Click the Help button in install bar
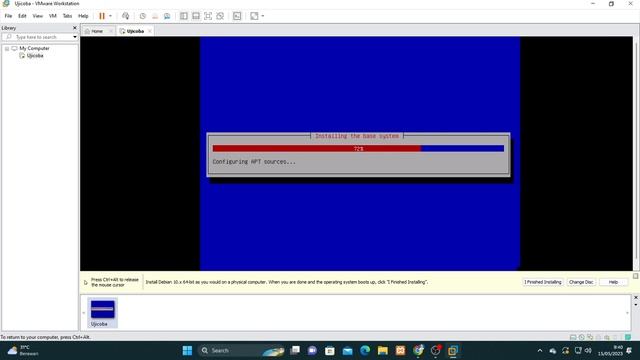Viewport: 640px width, 360px height. 613,282
